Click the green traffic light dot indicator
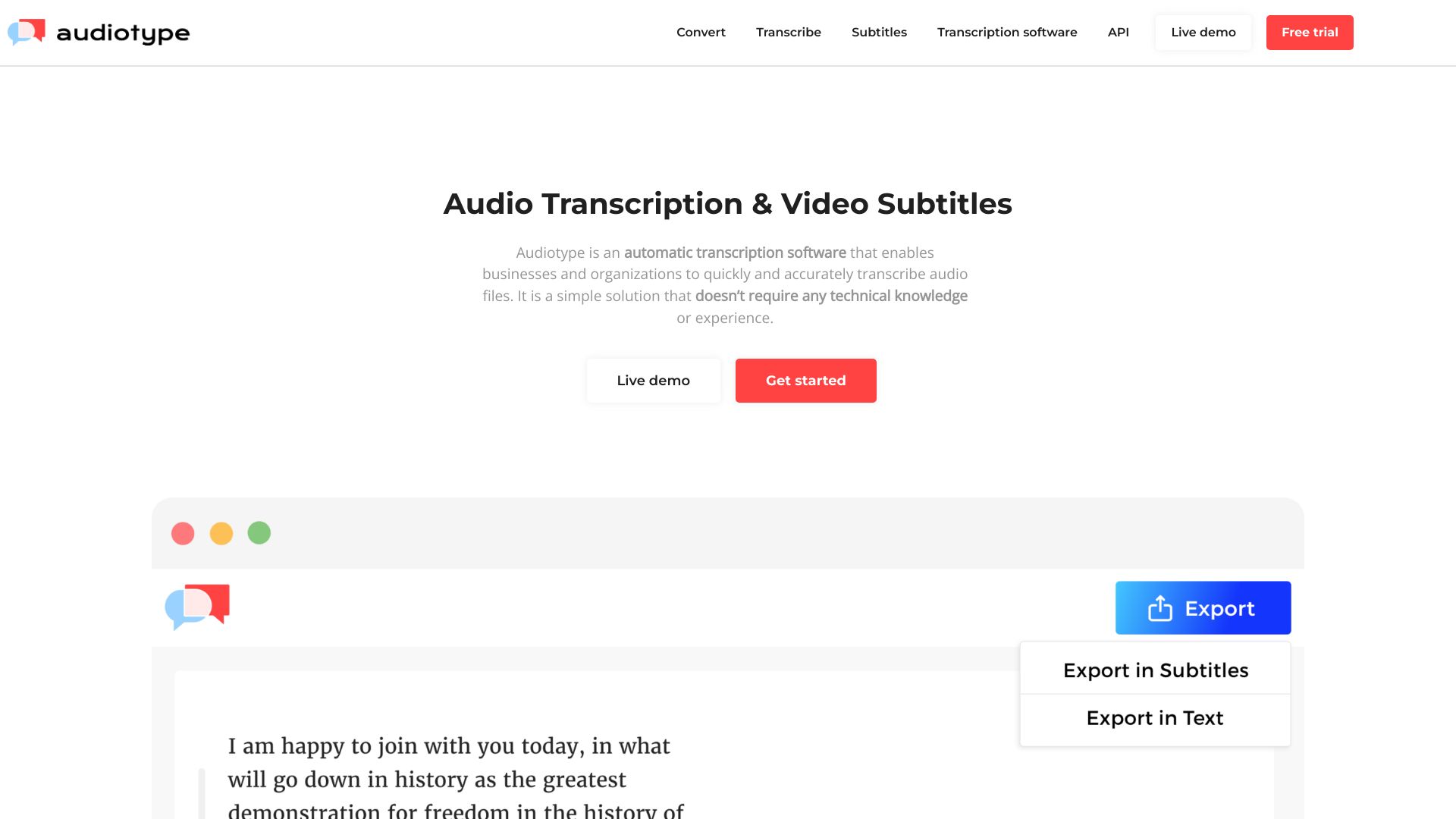Screen dimensions: 1456x819 [x=259, y=533]
